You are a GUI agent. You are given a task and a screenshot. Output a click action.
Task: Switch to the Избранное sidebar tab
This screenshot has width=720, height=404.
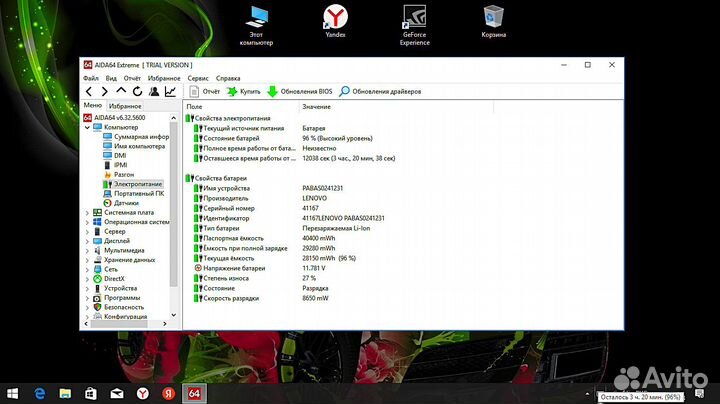click(x=125, y=106)
